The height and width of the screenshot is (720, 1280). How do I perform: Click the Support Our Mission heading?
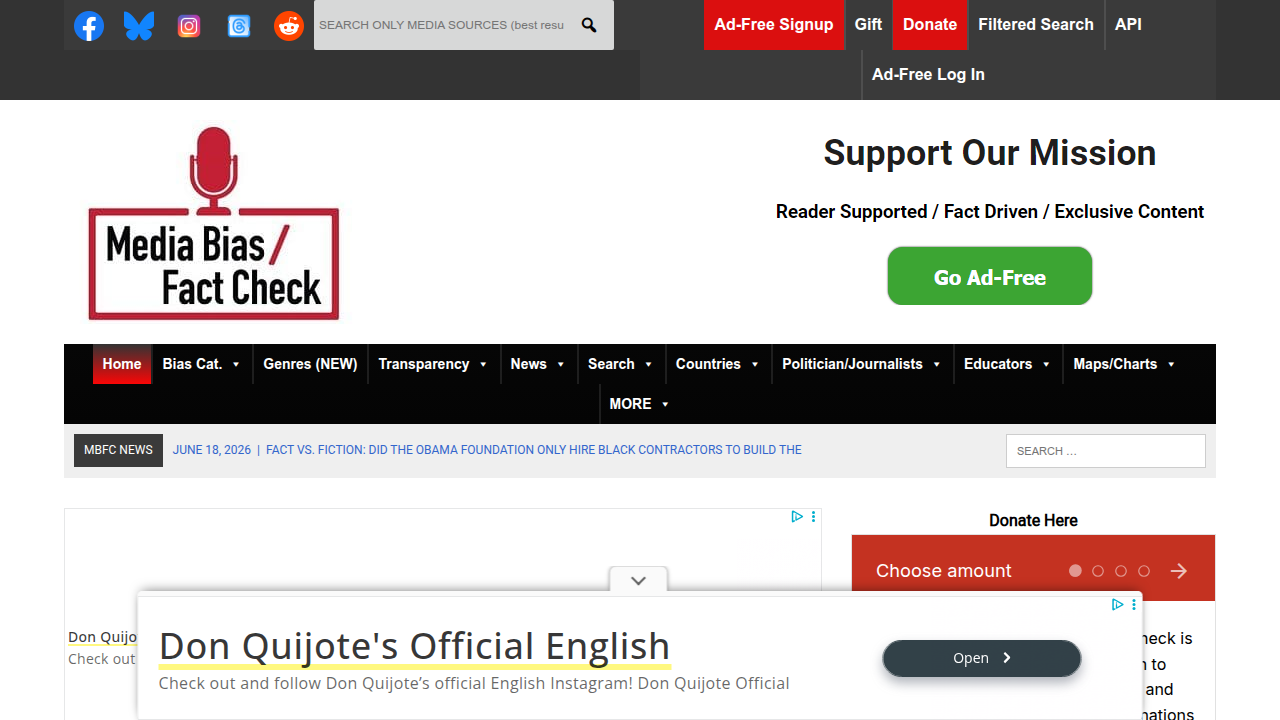[x=990, y=153]
